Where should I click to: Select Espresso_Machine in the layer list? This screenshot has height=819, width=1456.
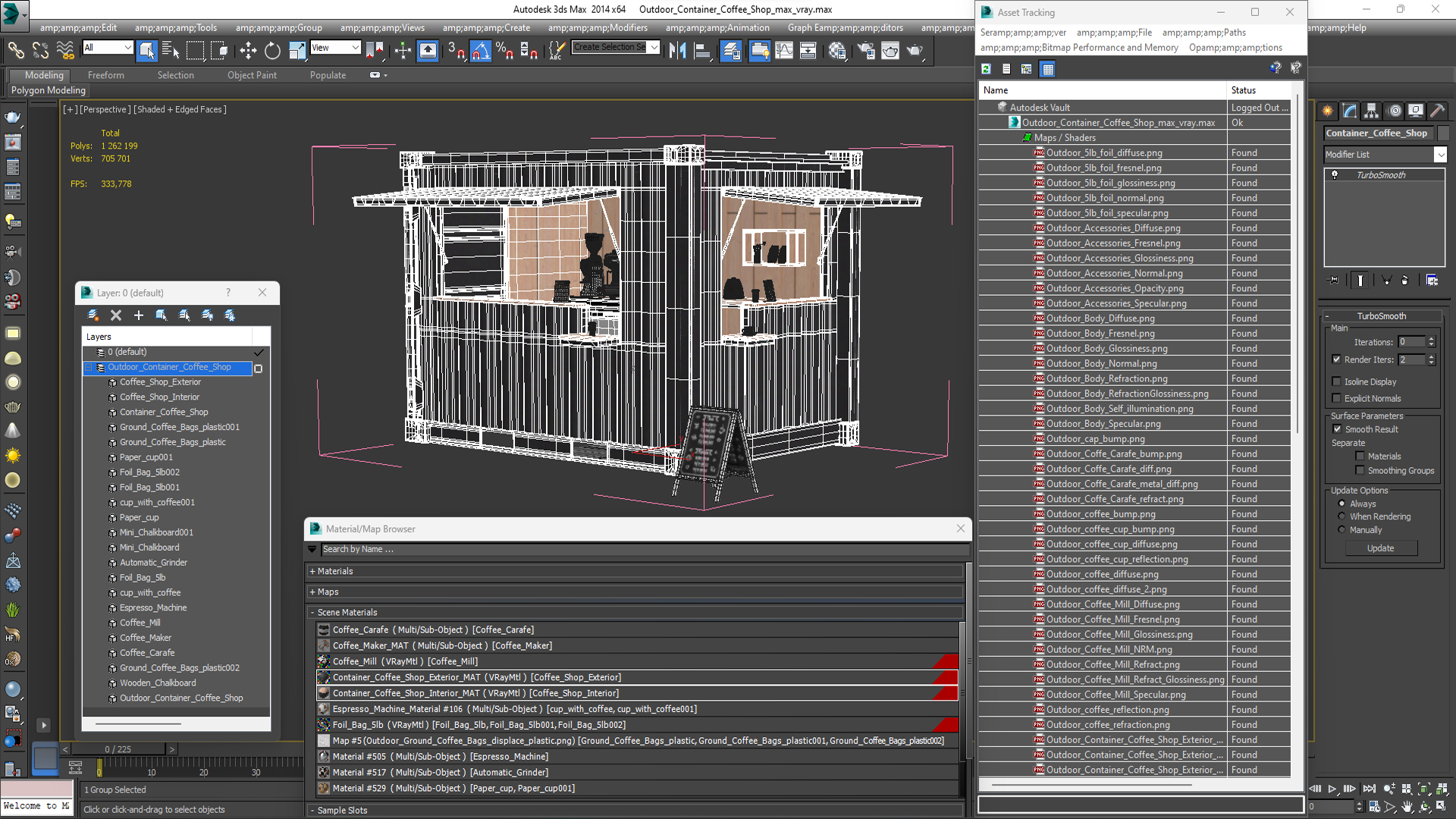pos(152,607)
